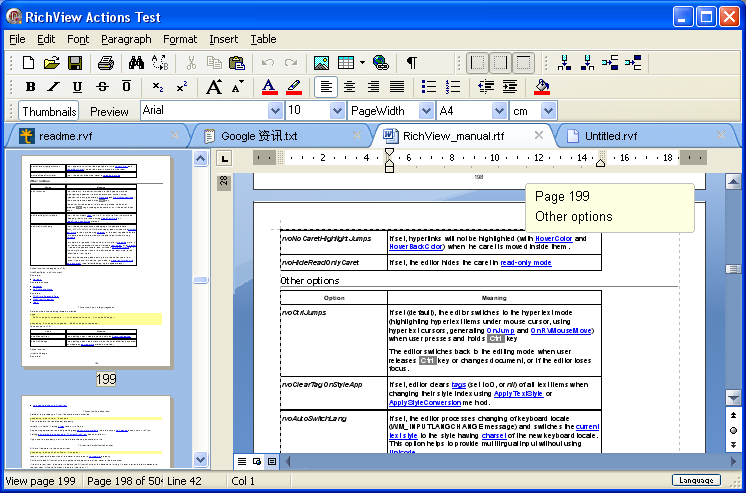Image resolution: width=746 pixels, height=493 pixels.
Task: Toggle show paragraph marks
Action: coord(411,63)
